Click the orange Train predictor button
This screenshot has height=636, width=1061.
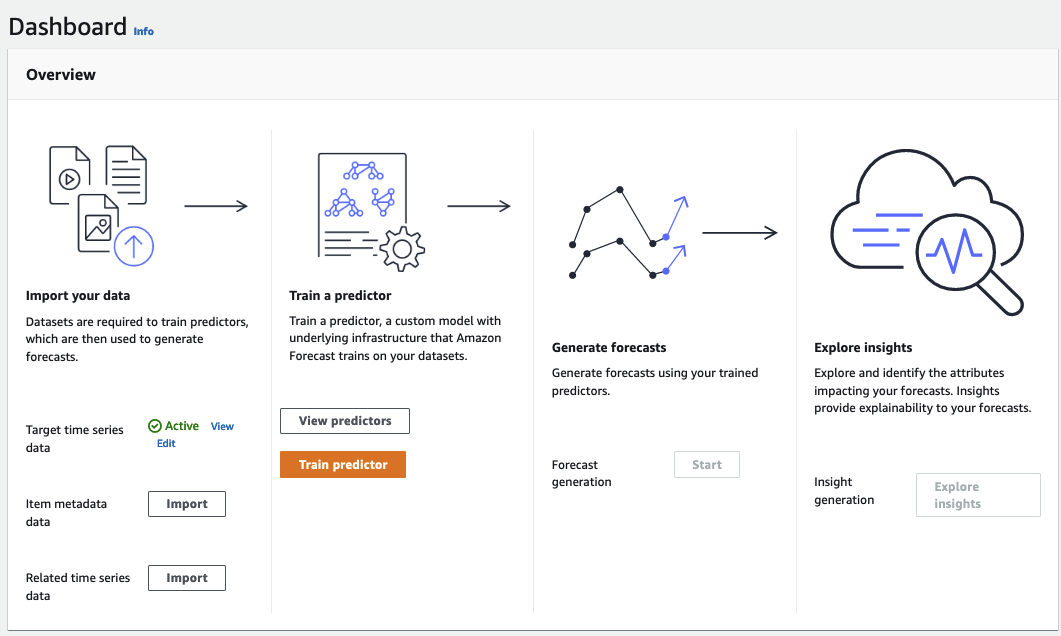(342, 464)
